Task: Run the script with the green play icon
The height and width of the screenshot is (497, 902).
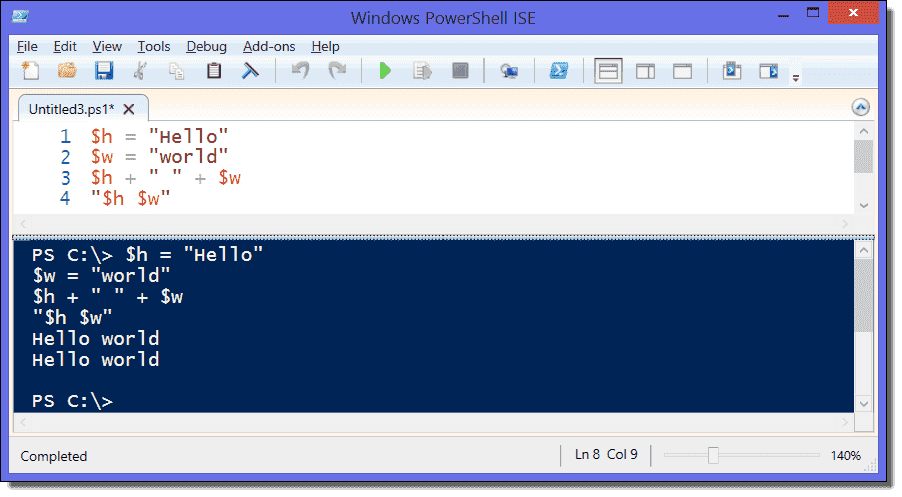Action: [x=385, y=71]
